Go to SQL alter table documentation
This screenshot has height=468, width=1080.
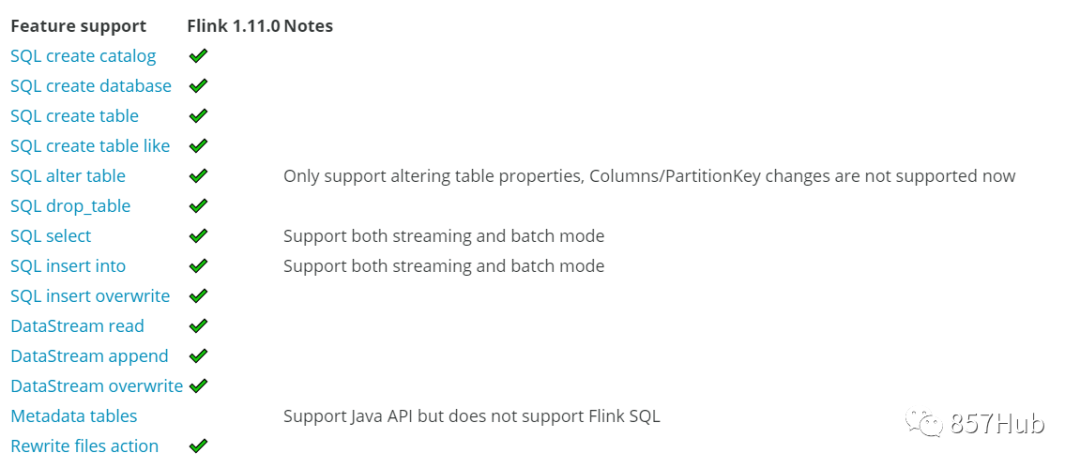[68, 176]
